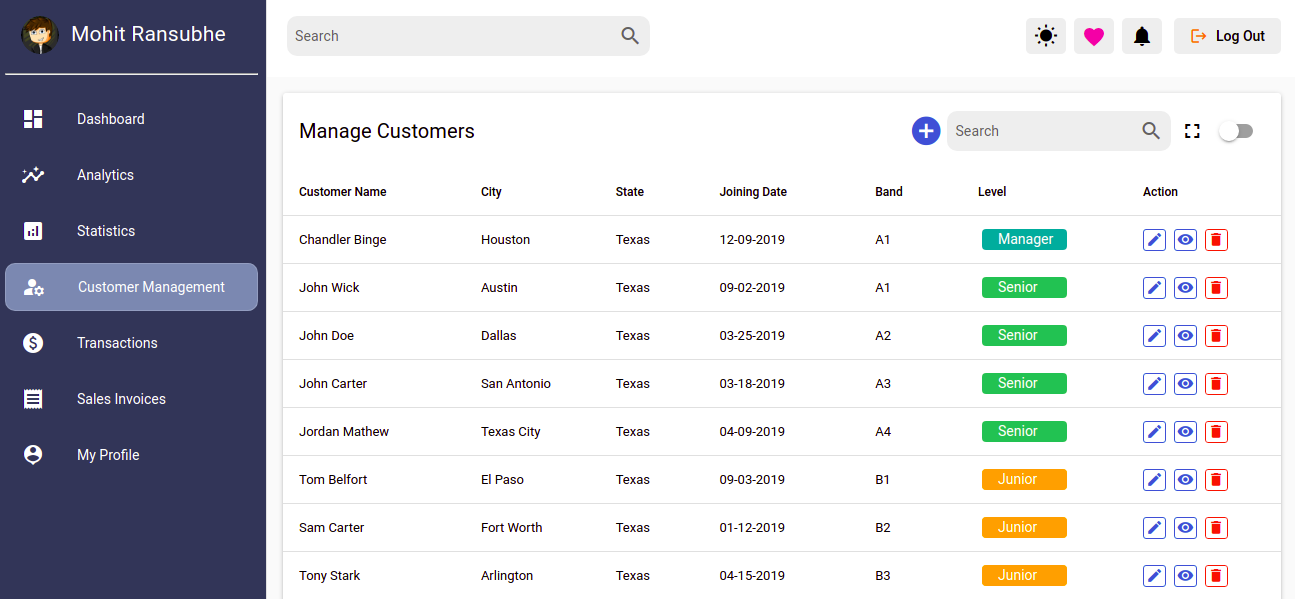Toggle the sun theme mode icon
Screen dimensions: 1295x599
point(1046,36)
